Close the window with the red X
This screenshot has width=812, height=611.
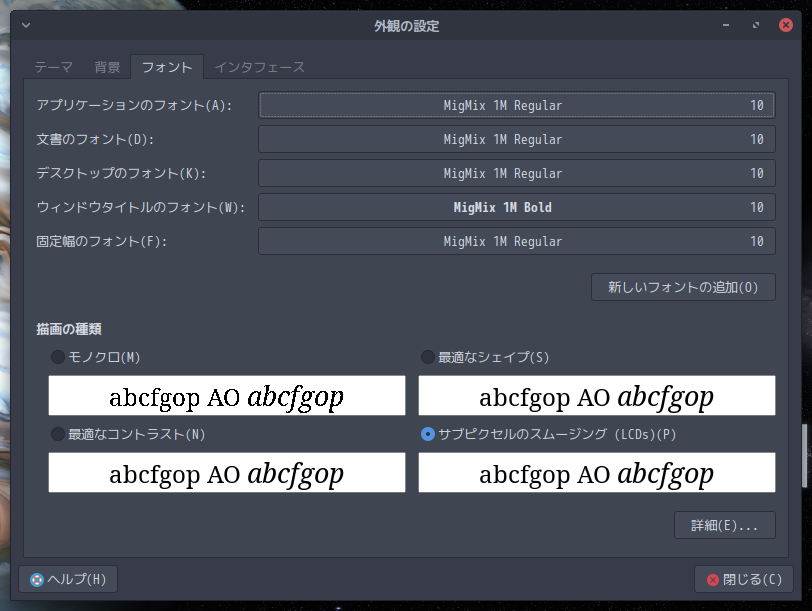(785, 26)
